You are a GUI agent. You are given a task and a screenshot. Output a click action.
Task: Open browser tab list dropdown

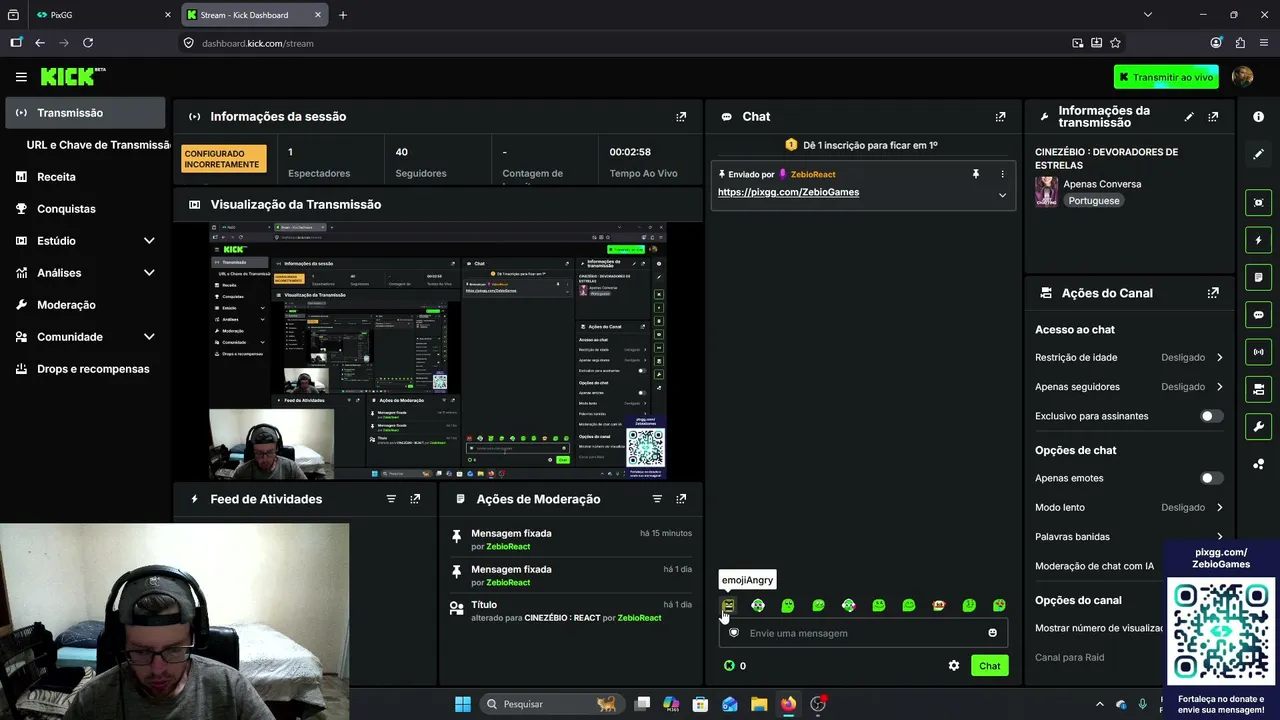point(1148,15)
